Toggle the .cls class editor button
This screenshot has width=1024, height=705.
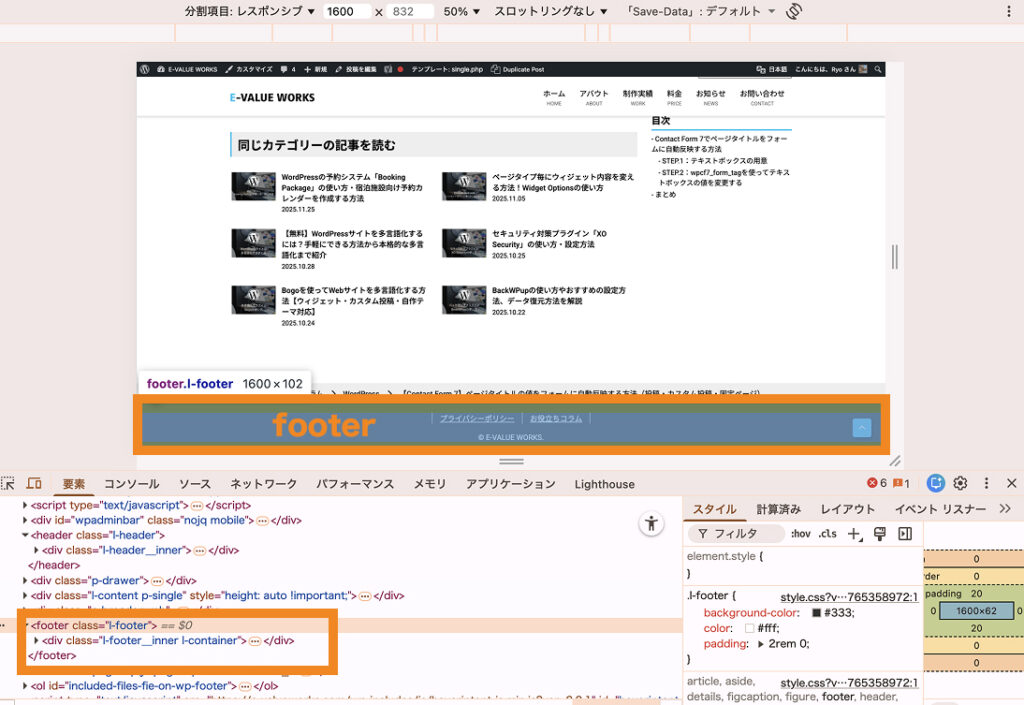click(828, 534)
